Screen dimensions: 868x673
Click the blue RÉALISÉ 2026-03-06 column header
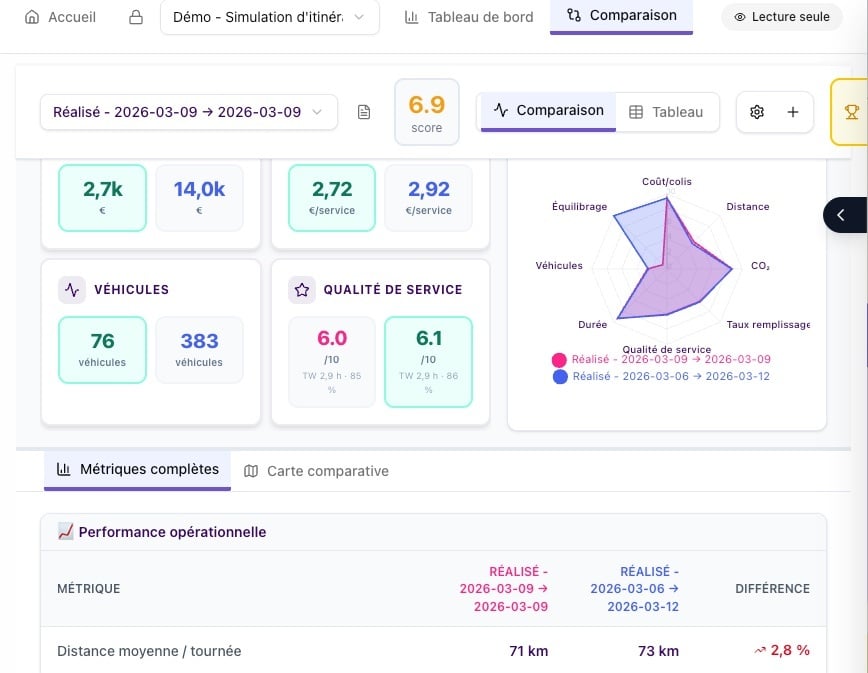(x=634, y=588)
